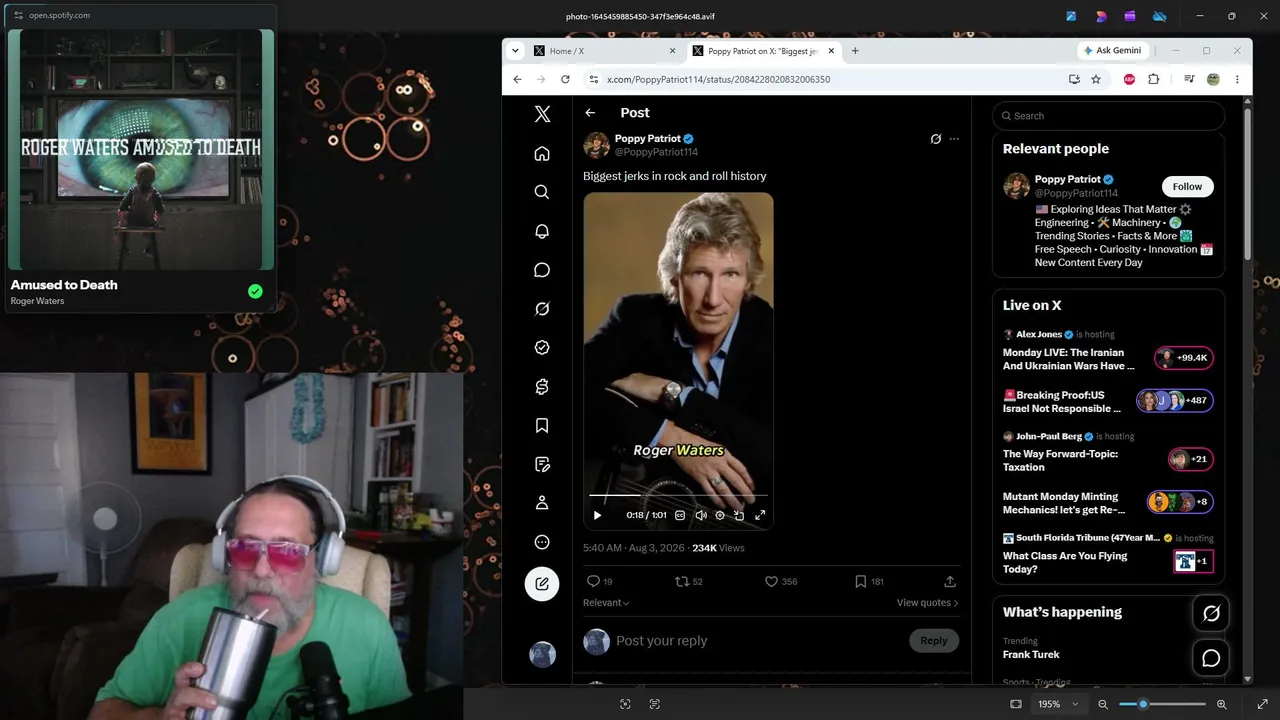The width and height of the screenshot is (1280, 720).
Task: Open The Way Forward-Topic: Taxation space
Action: point(1108,452)
